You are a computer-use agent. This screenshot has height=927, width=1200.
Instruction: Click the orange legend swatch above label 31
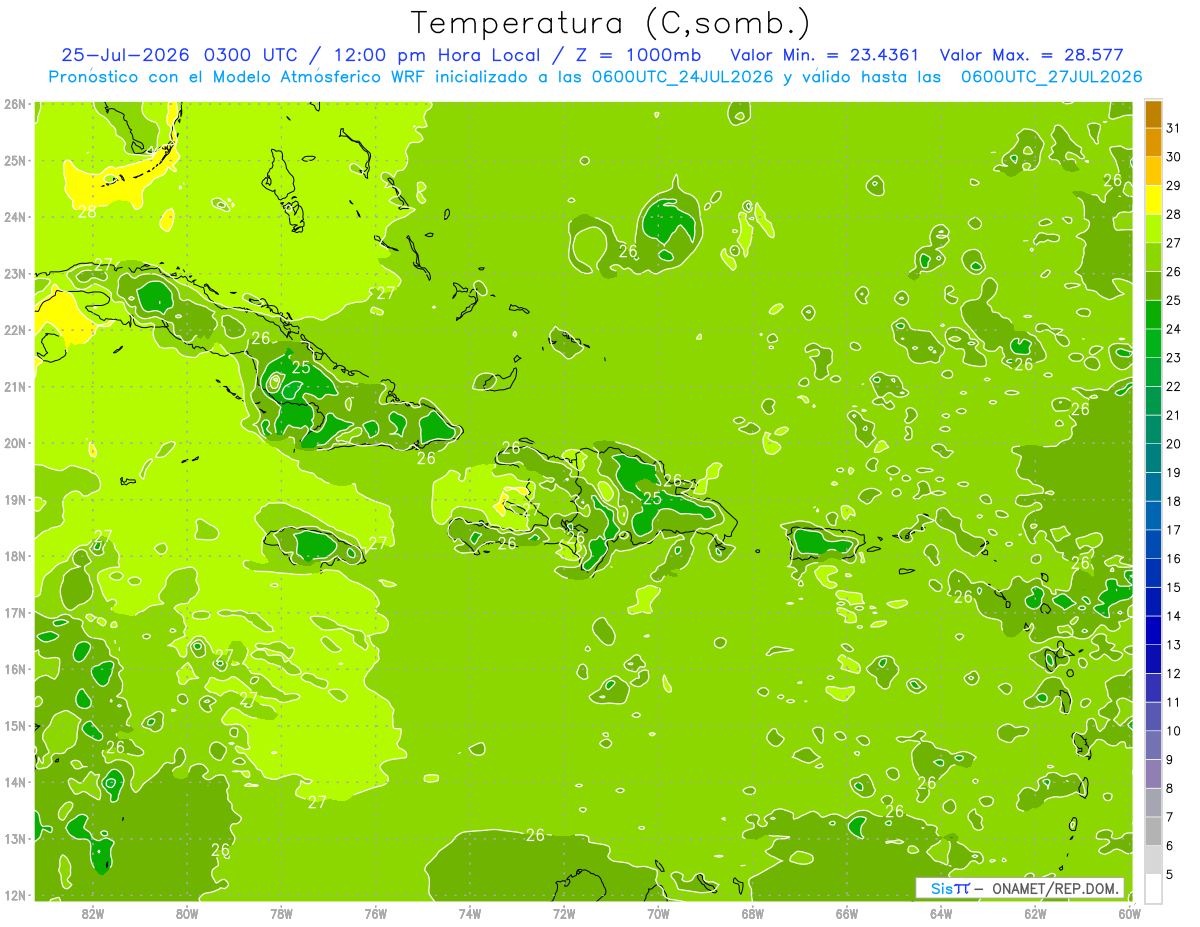coord(1153,114)
